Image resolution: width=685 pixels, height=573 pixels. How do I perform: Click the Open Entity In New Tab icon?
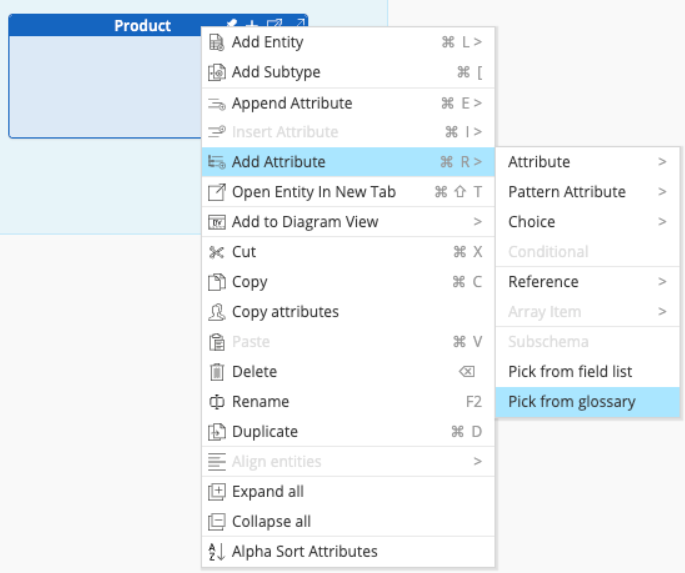point(217,192)
